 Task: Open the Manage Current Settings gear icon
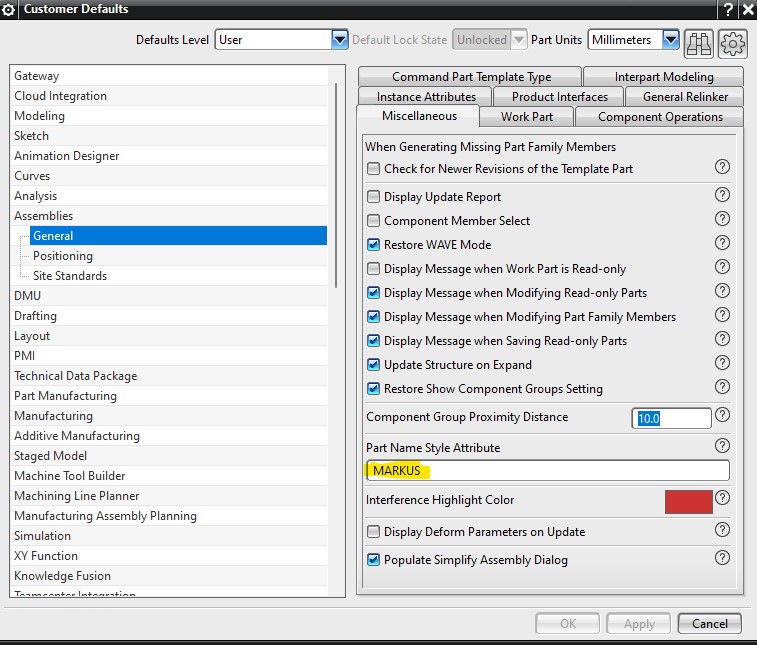point(732,43)
